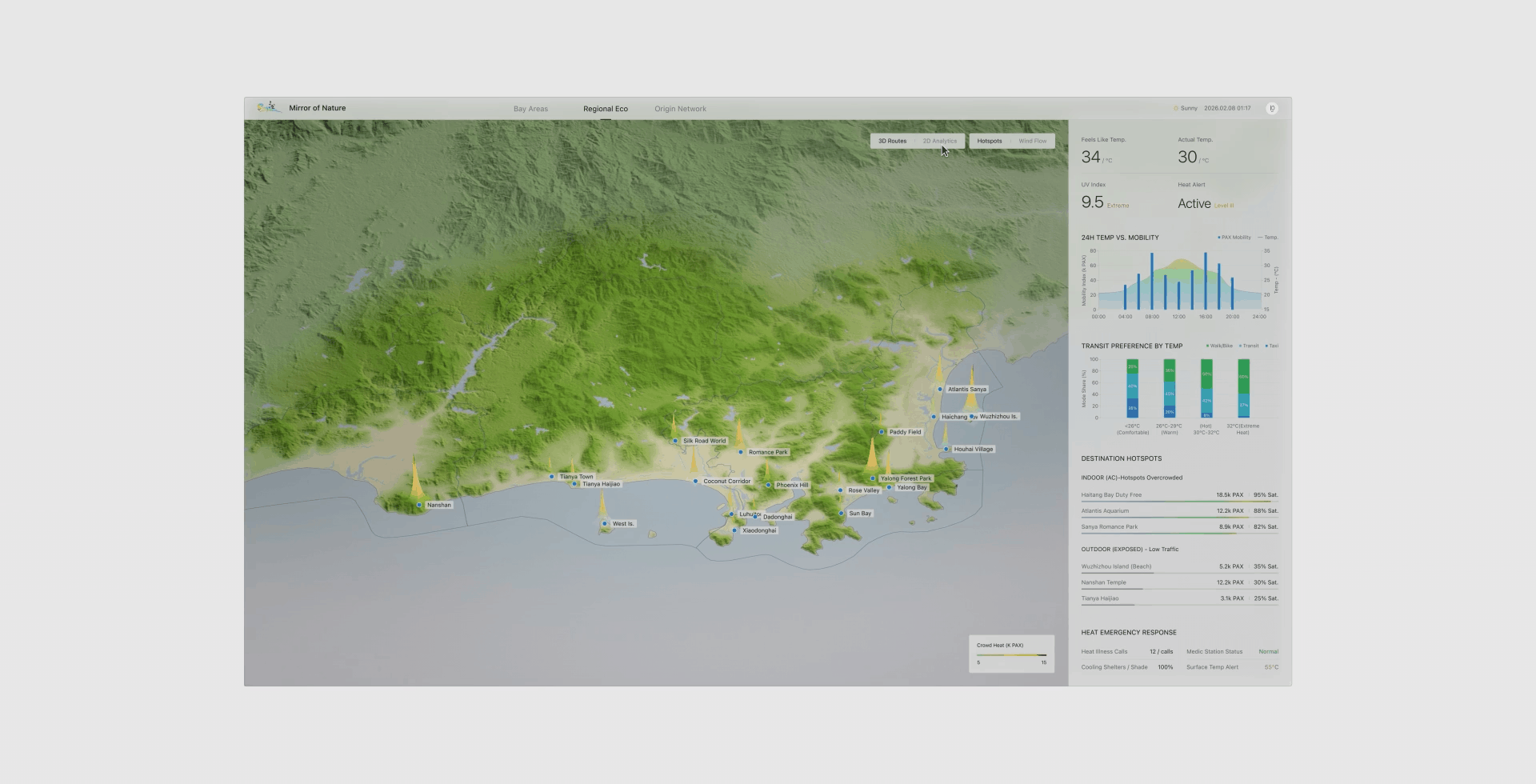Click the Wuzhizhou Island (Beach) row

click(1180, 567)
